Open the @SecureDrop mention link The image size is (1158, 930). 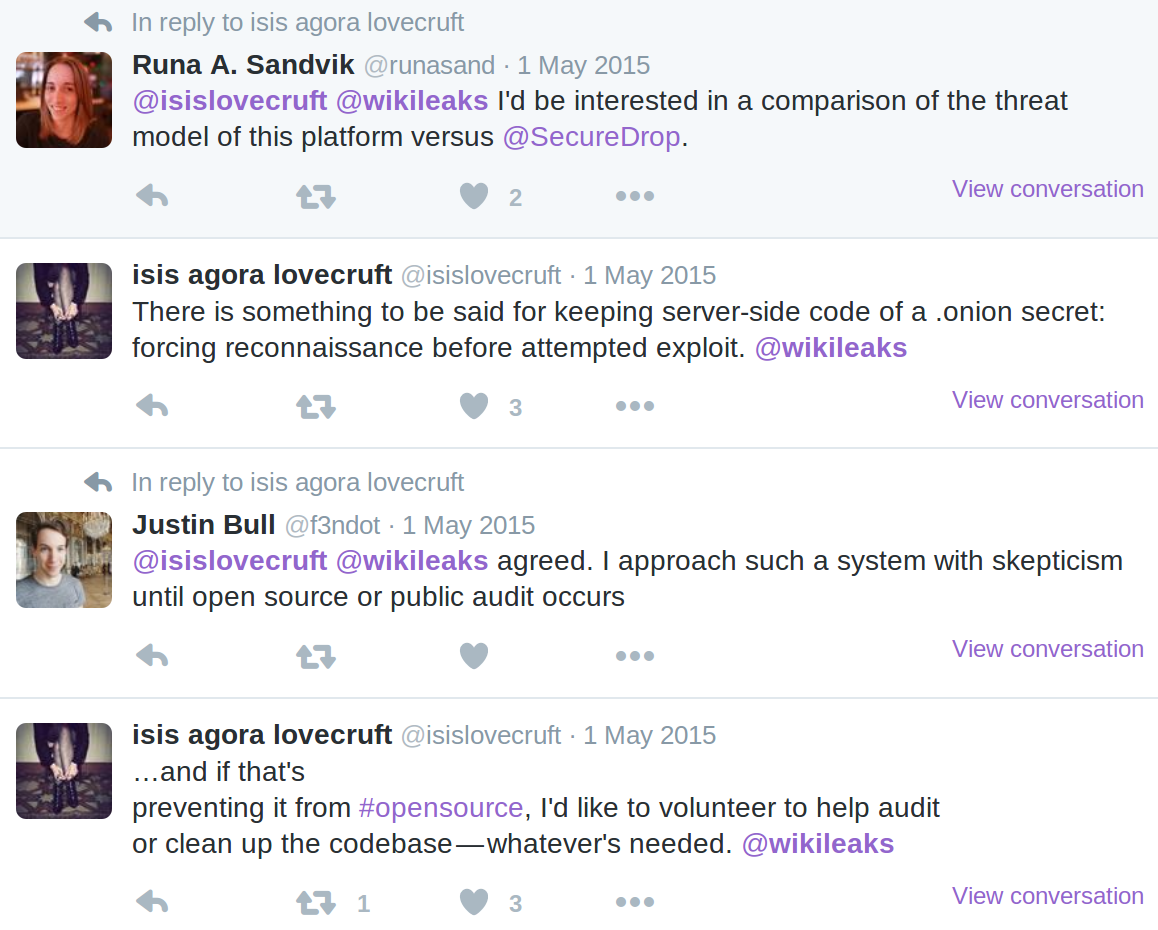click(x=592, y=137)
